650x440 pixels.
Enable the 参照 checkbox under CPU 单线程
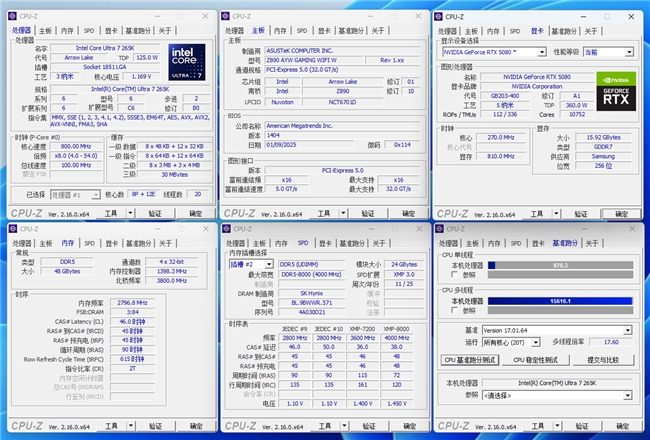pos(454,275)
